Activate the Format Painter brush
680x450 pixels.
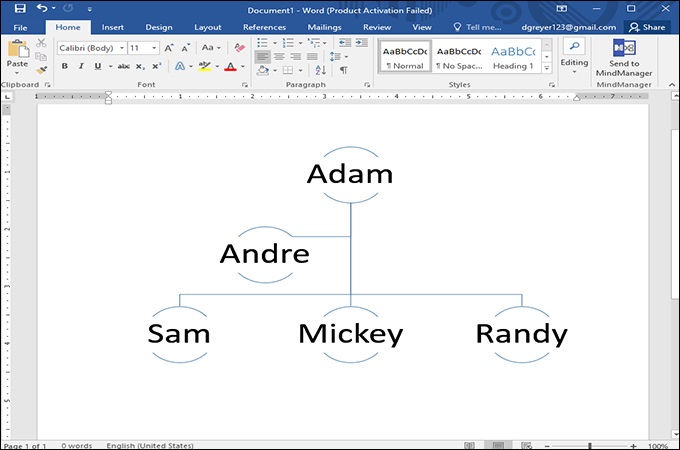tap(41, 70)
